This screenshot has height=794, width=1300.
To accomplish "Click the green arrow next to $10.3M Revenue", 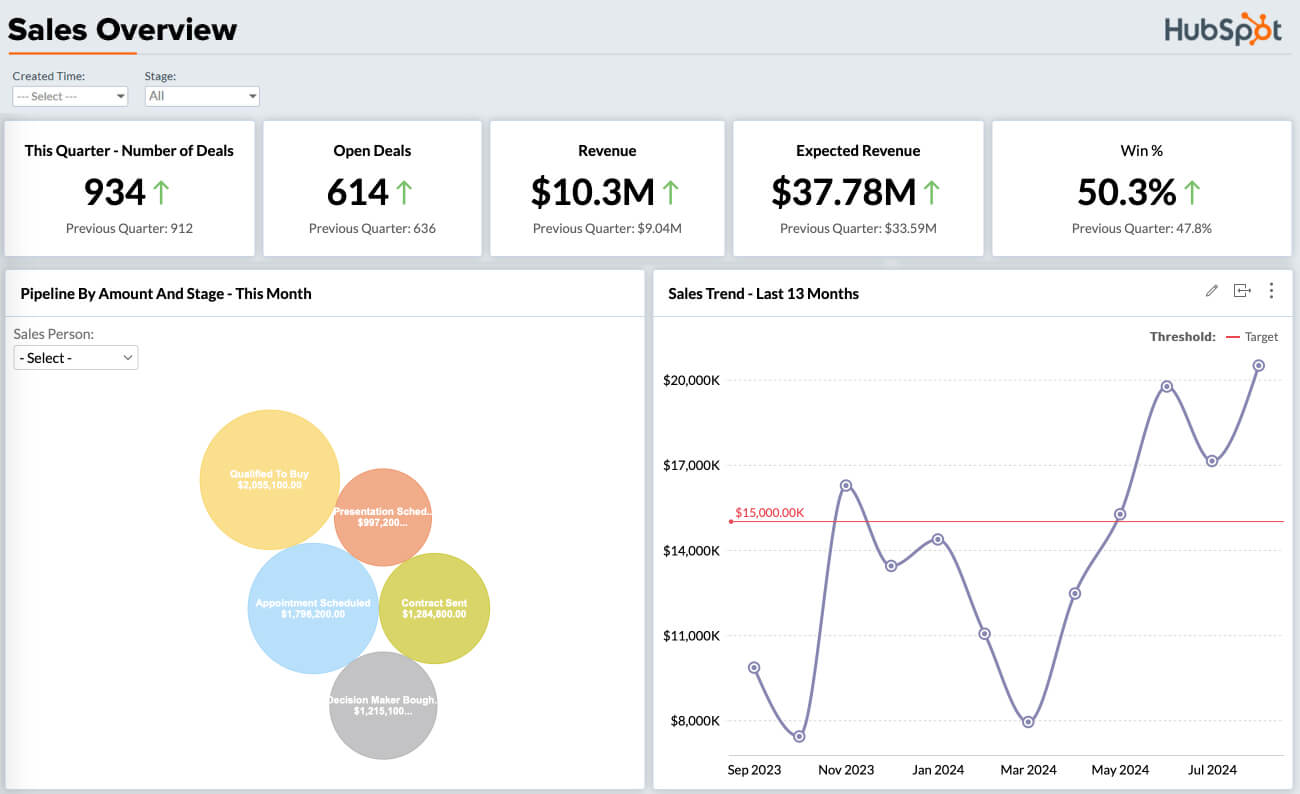I will click(x=671, y=191).
